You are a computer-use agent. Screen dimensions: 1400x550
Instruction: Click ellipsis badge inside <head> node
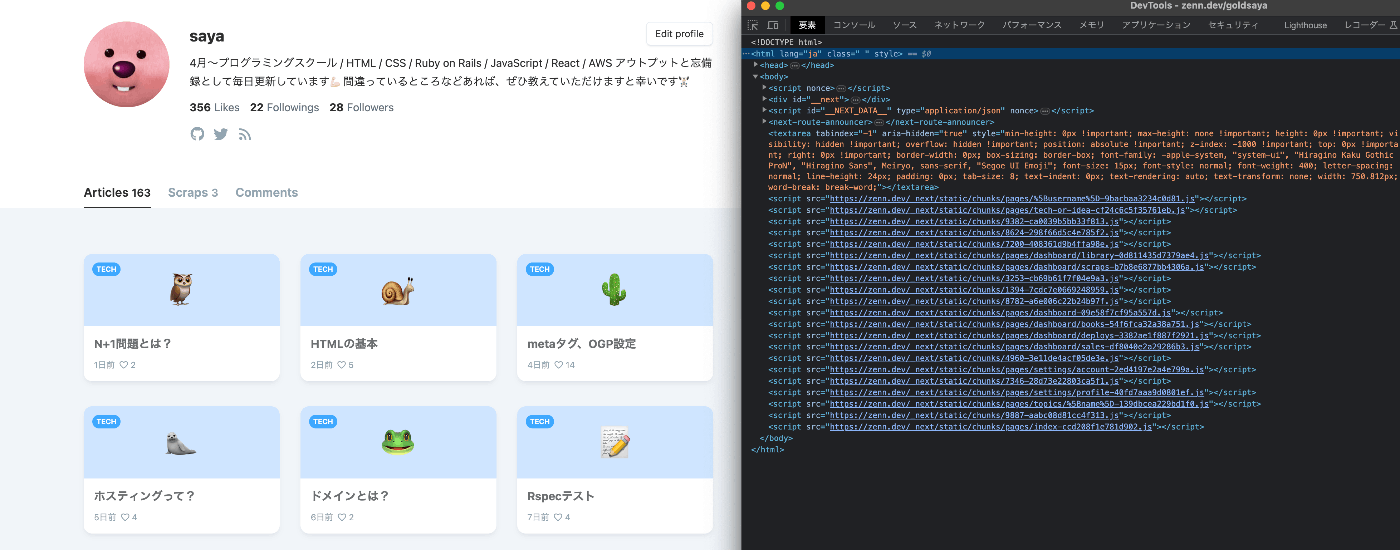794,65
